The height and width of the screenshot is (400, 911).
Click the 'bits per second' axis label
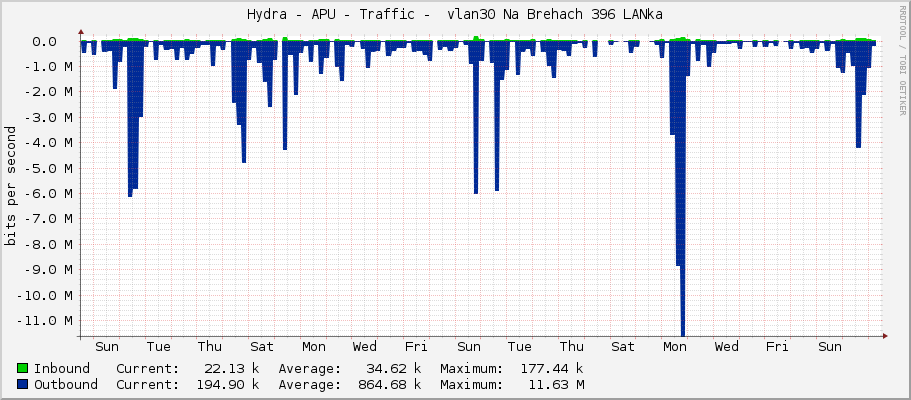tap(10, 186)
